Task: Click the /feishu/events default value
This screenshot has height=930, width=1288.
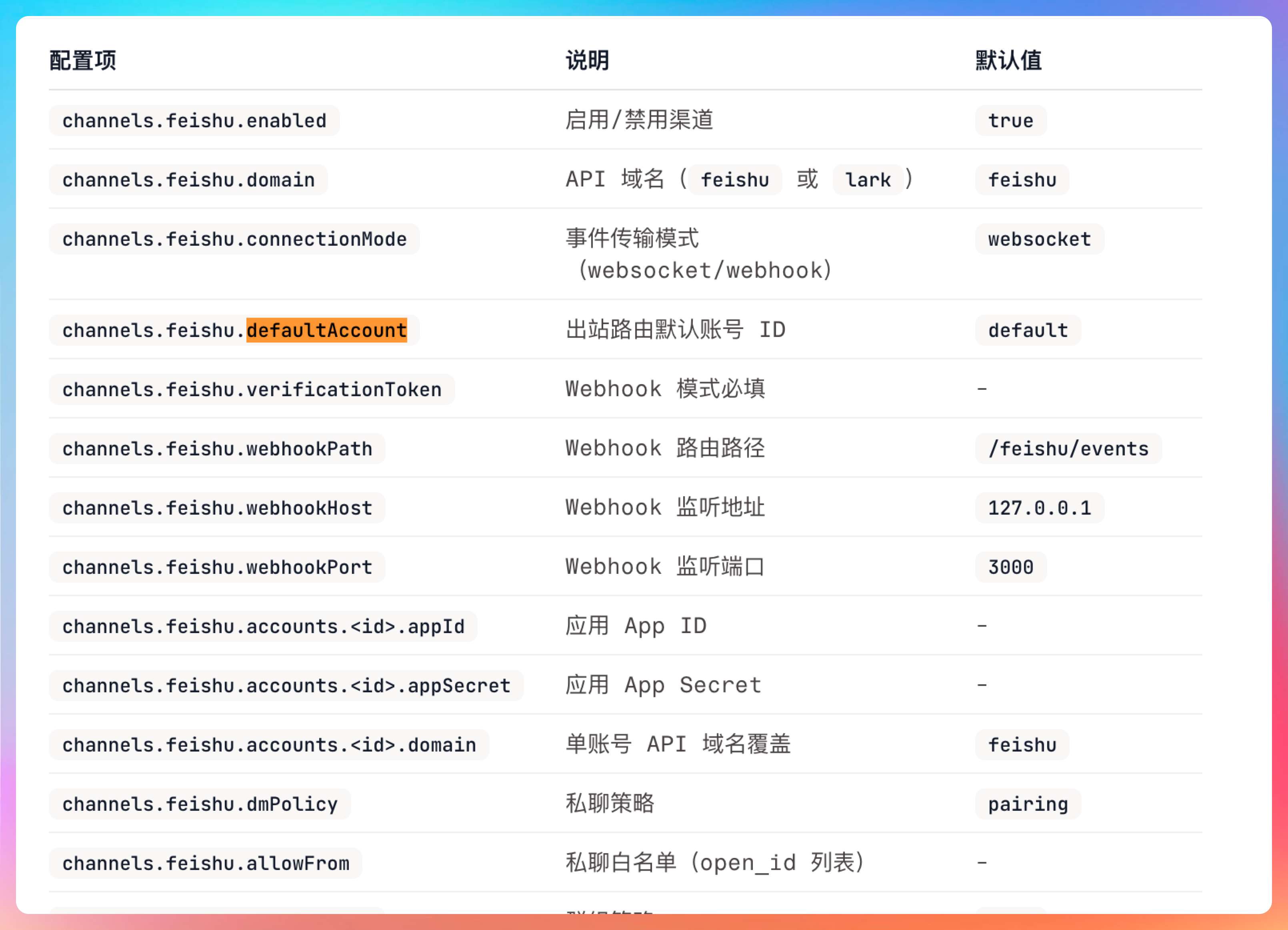Action: 1068,449
